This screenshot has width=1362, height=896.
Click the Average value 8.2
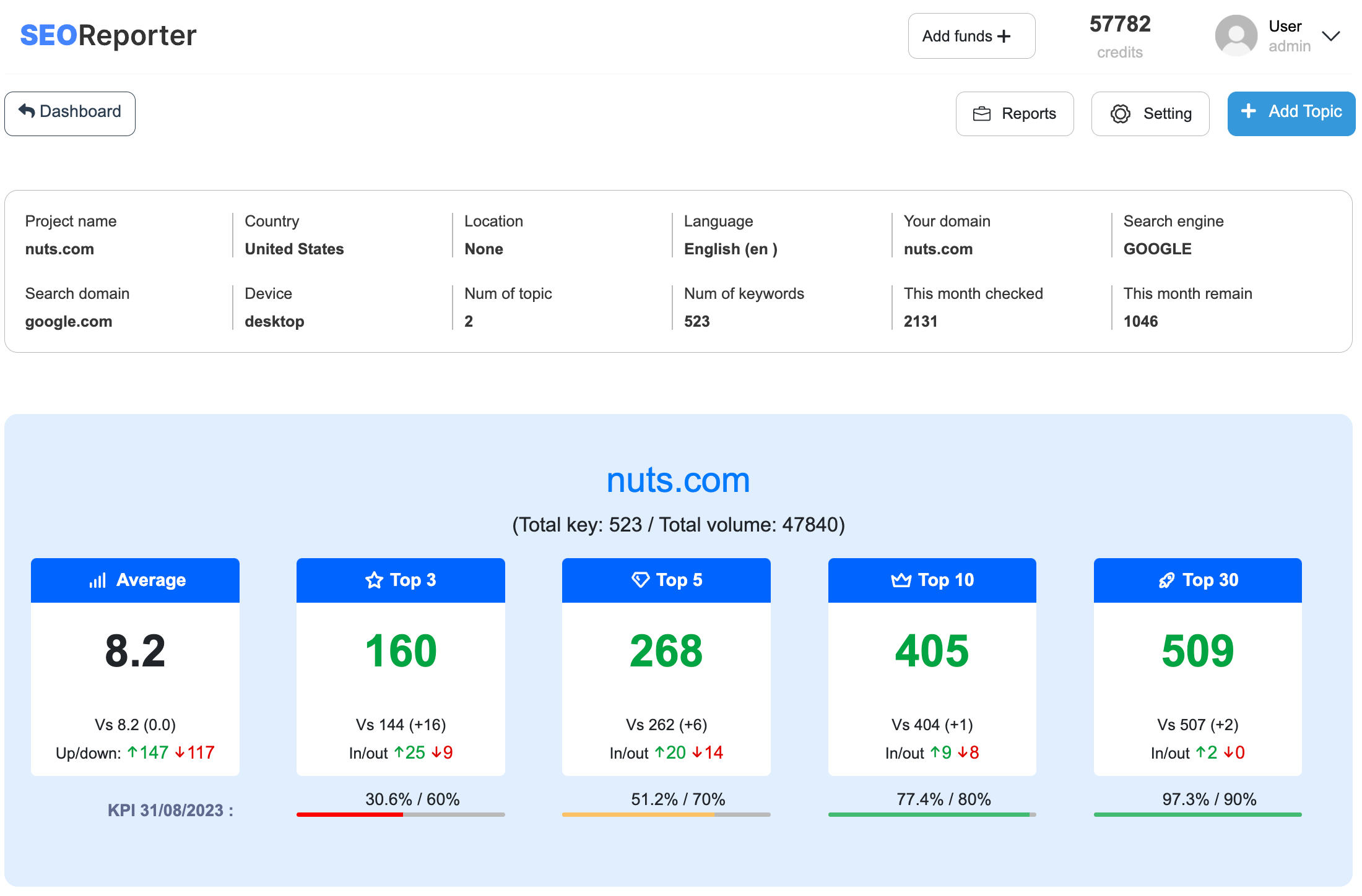point(135,651)
